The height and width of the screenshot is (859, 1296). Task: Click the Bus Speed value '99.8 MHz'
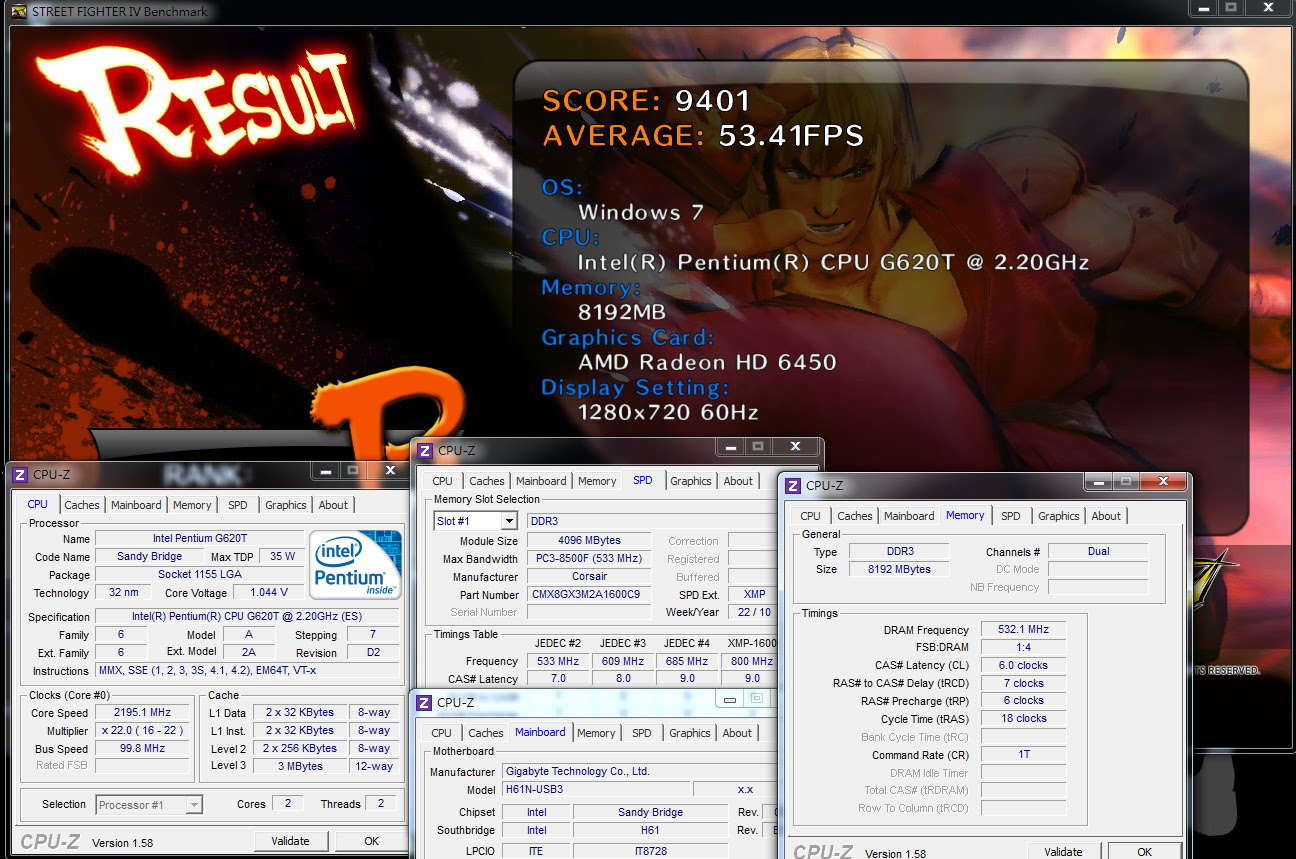[x=143, y=749]
